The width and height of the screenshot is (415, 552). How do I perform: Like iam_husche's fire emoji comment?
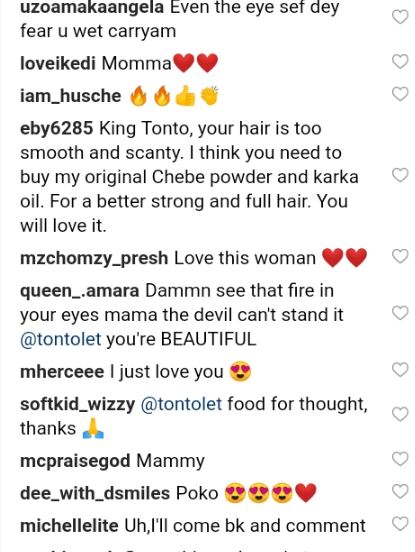click(400, 94)
